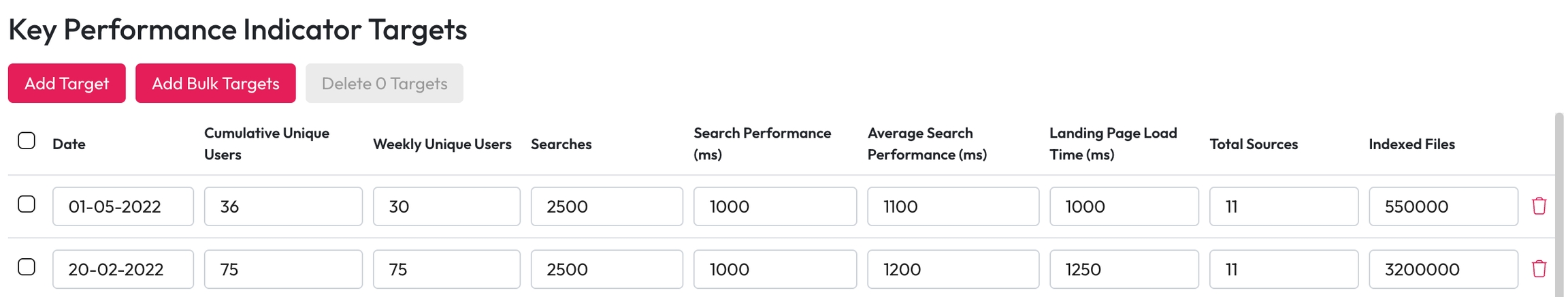Focus Weekly Unique Users field with 30
1568x297 pixels.
click(x=446, y=206)
